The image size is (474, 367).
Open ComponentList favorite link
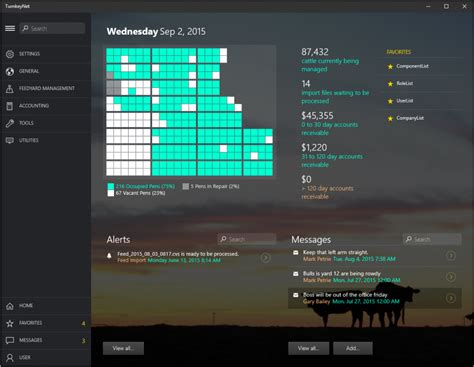pos(412,66)
